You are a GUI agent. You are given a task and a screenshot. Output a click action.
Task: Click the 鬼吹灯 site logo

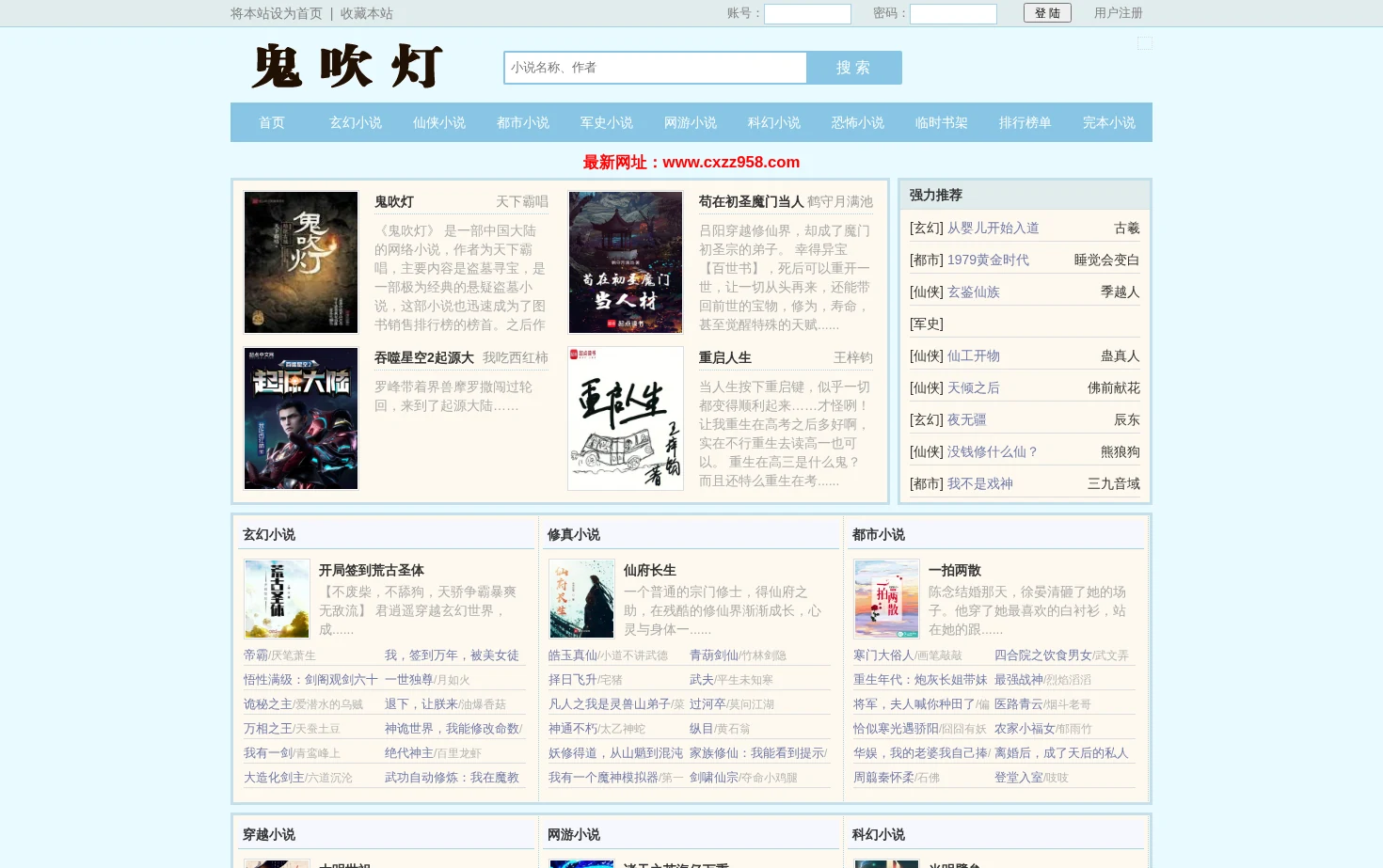[347, 67]
